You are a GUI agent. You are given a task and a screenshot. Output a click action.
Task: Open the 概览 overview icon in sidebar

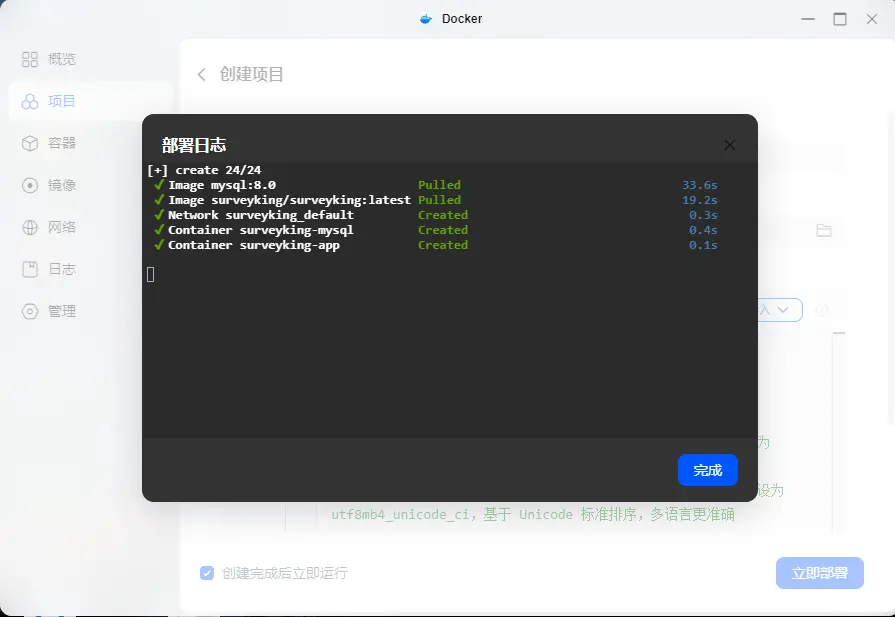tap(30, 59)
